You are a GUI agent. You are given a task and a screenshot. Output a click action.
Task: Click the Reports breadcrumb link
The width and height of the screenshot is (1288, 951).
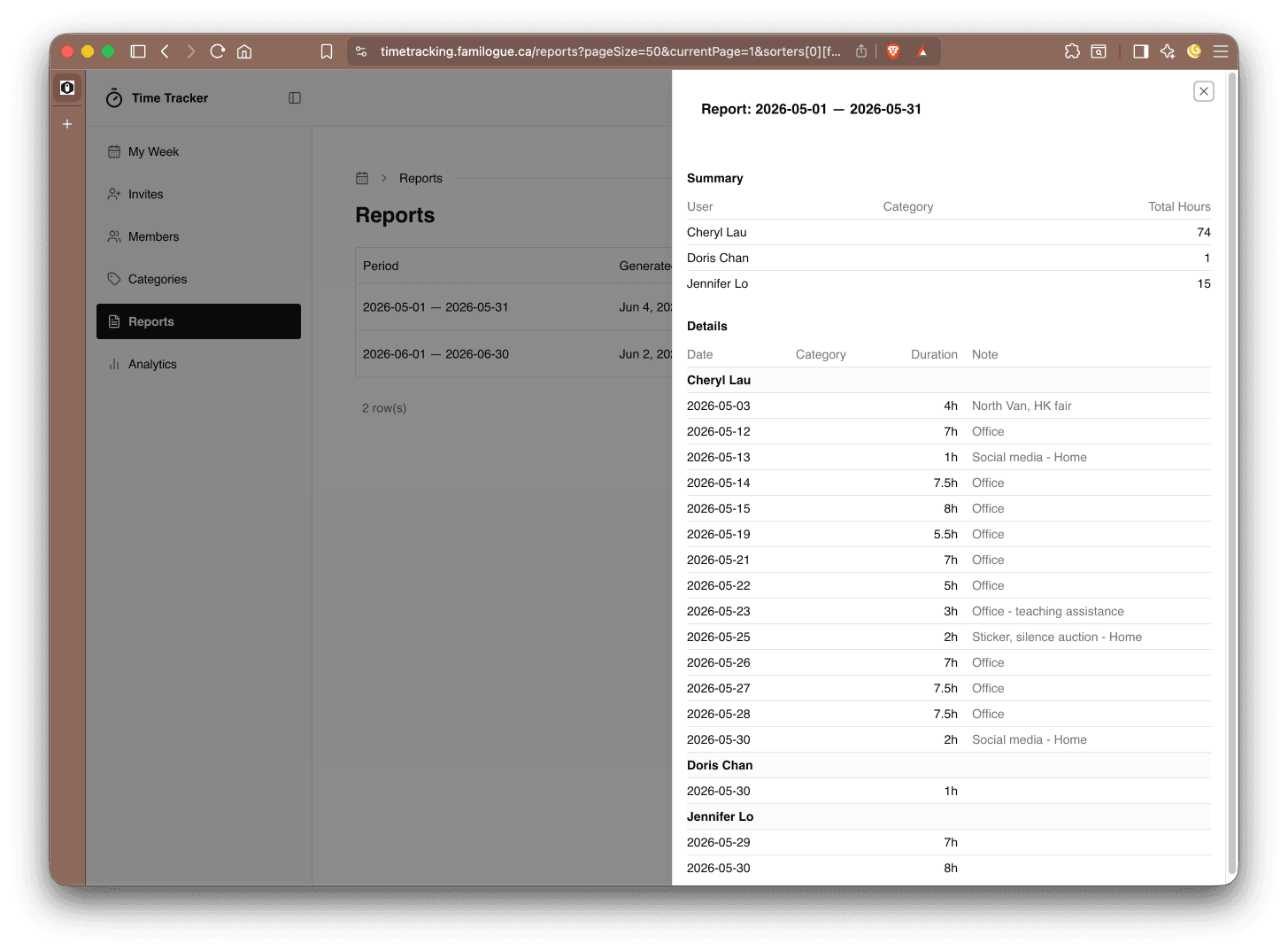(420, 178)
